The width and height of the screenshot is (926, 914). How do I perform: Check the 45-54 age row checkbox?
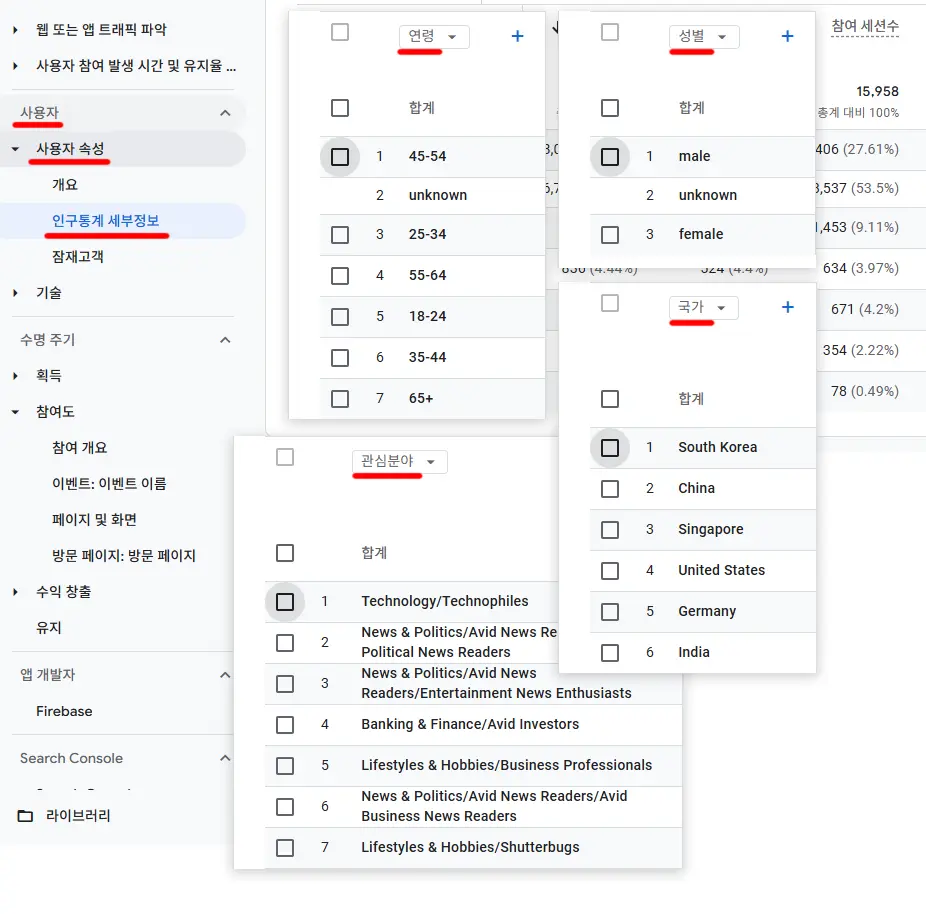340,157
